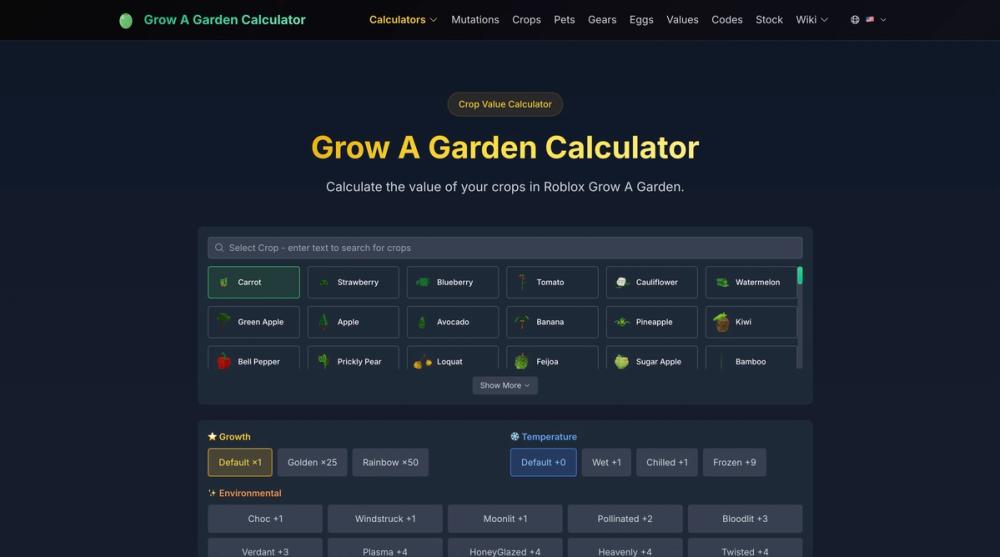Toggle the Heavenly +4 mutation
The image size is (1000, 557).
coord(625,548)
